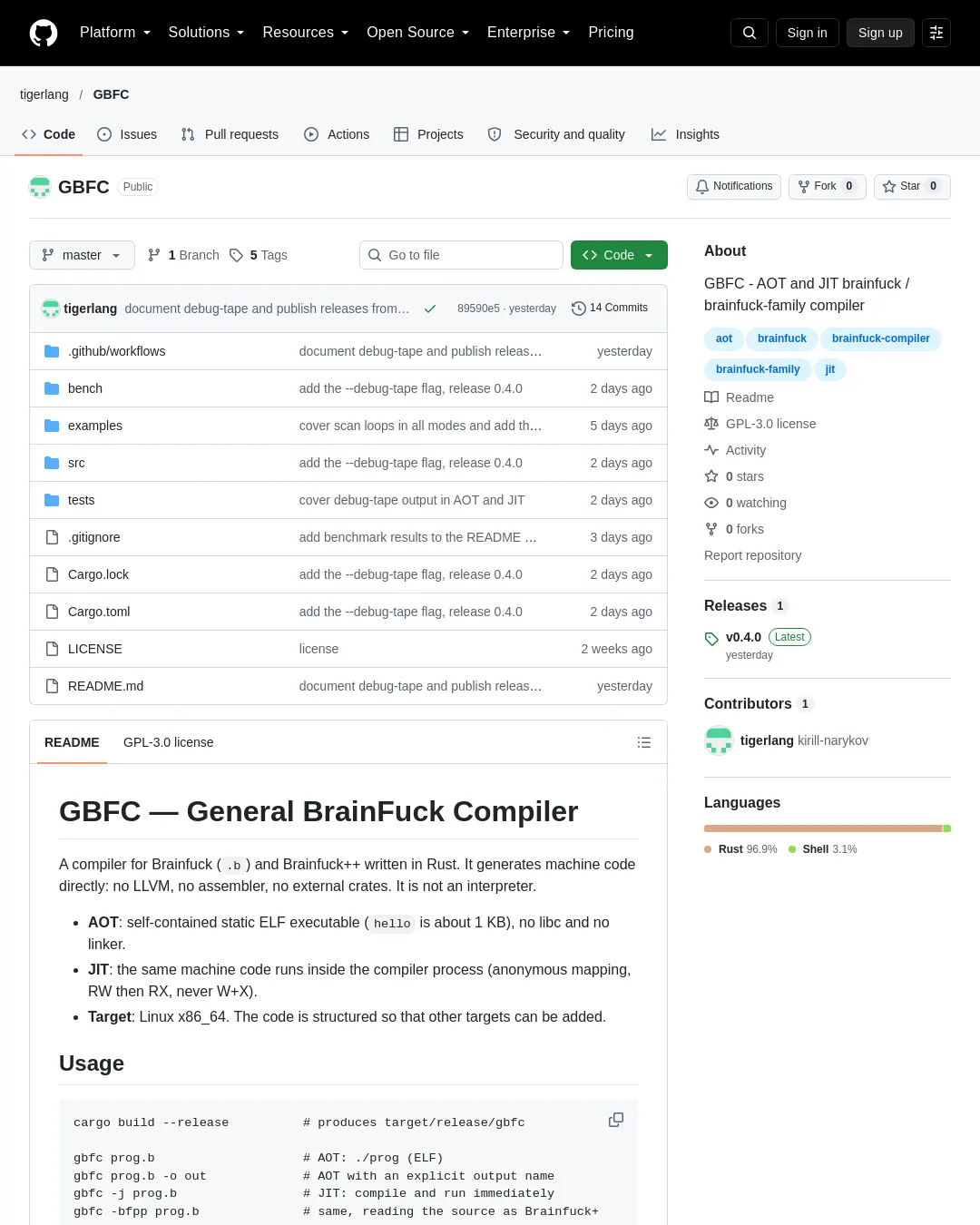Open the 5 Tags link
980x1225 pixels.
(259, 255)
